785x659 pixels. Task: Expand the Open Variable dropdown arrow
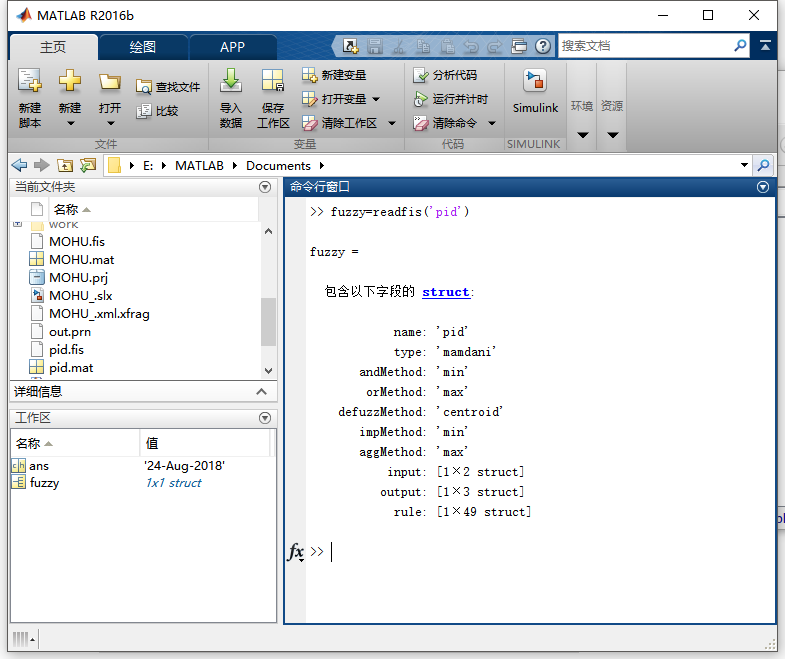point(376,99)
